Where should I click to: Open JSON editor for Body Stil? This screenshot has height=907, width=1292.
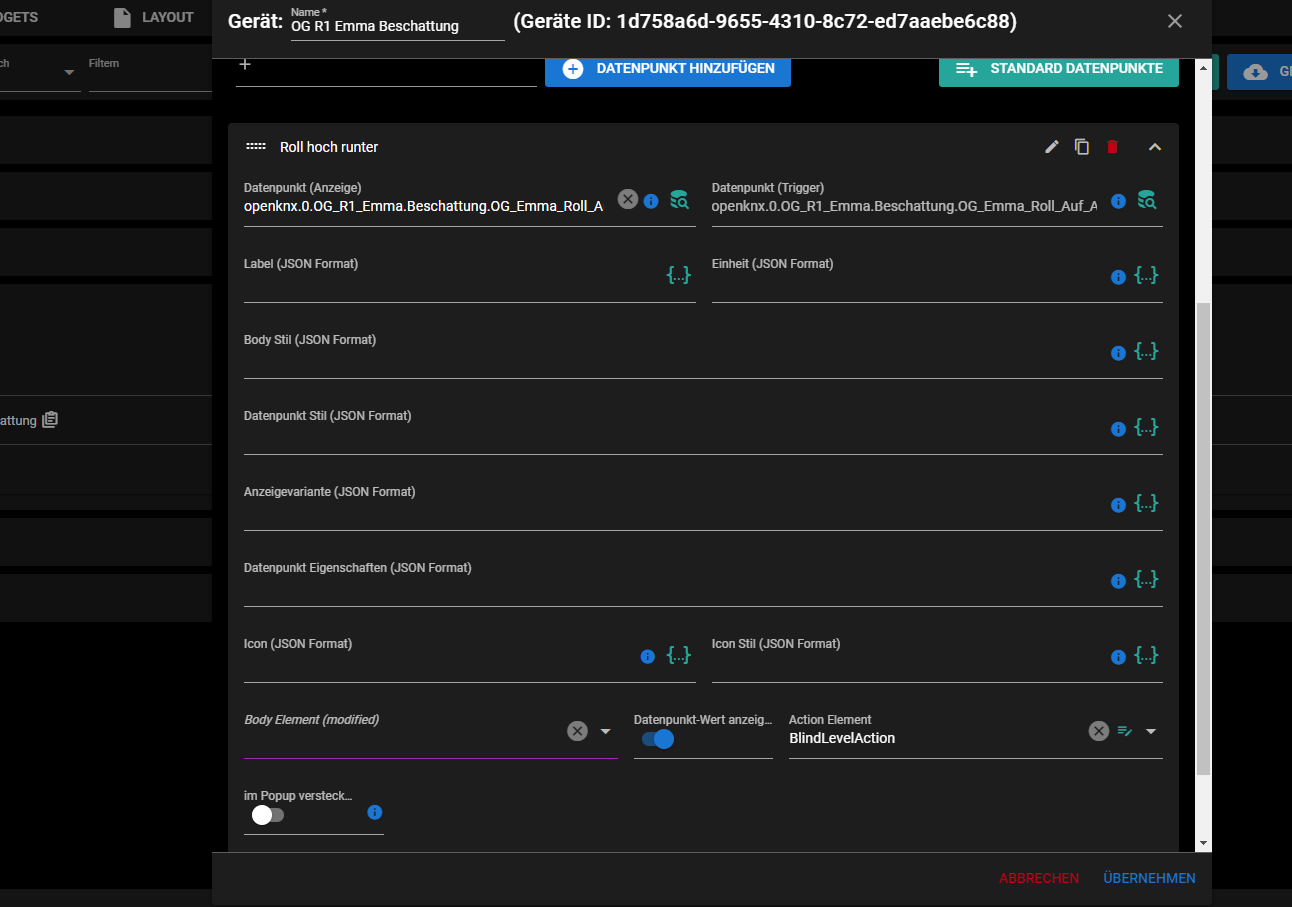[1147, 351]
